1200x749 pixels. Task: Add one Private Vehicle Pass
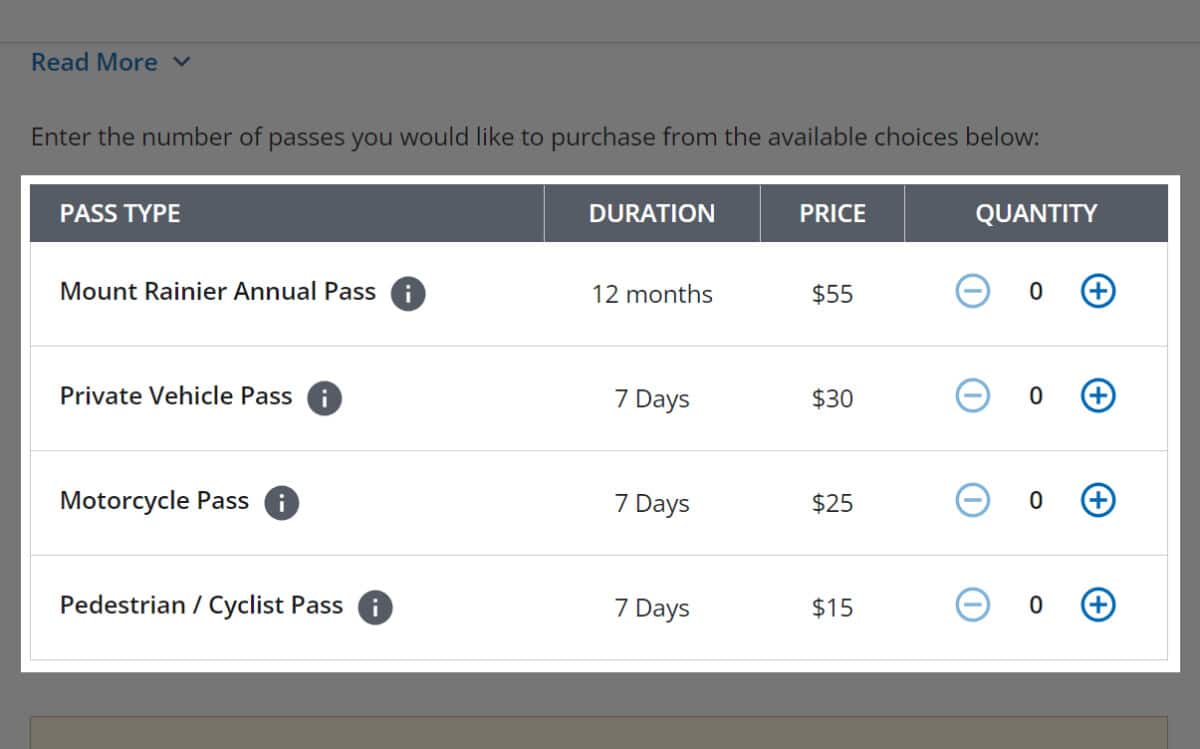(x=1098, y=396)
